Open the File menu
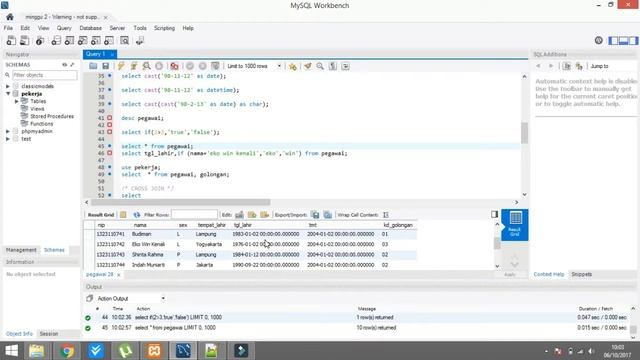Viewport: 640px width, 360px height. click(x=8, y=28)
